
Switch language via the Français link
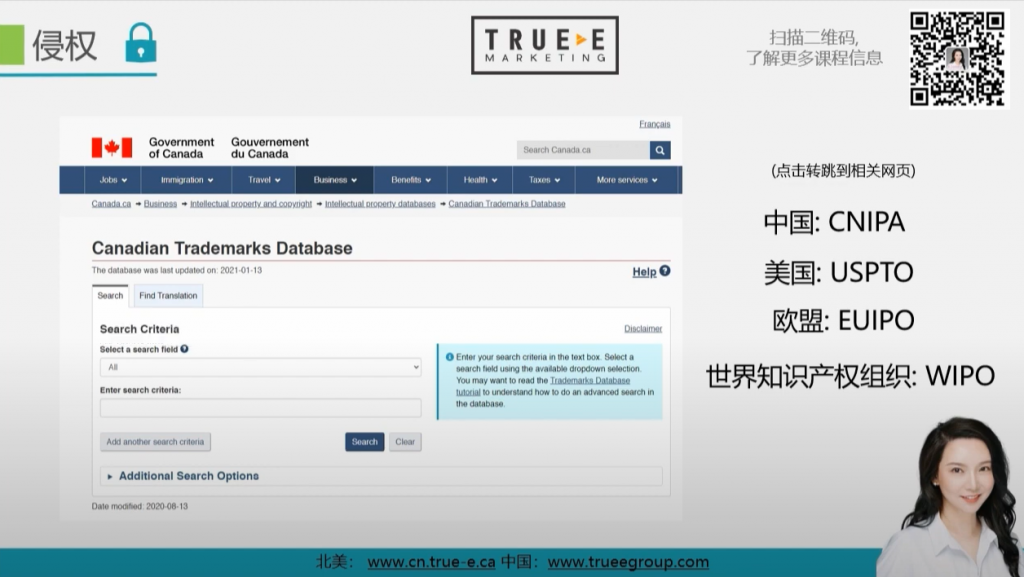(x=655, y=124)
